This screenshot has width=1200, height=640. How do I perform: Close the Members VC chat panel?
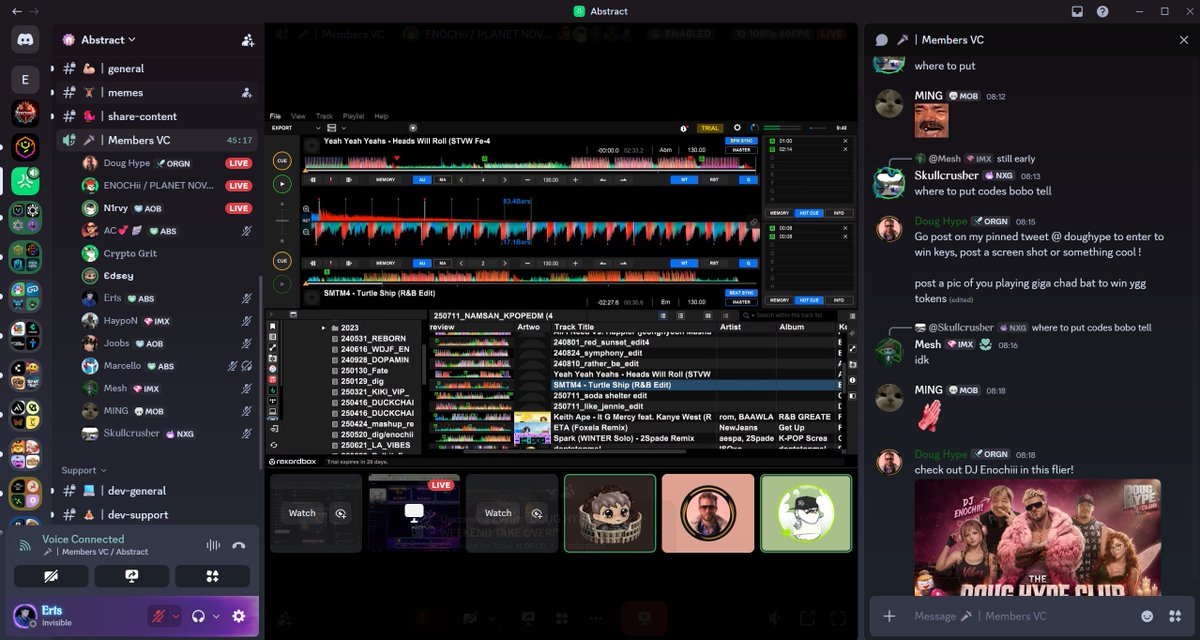[x=1184, y=40]
